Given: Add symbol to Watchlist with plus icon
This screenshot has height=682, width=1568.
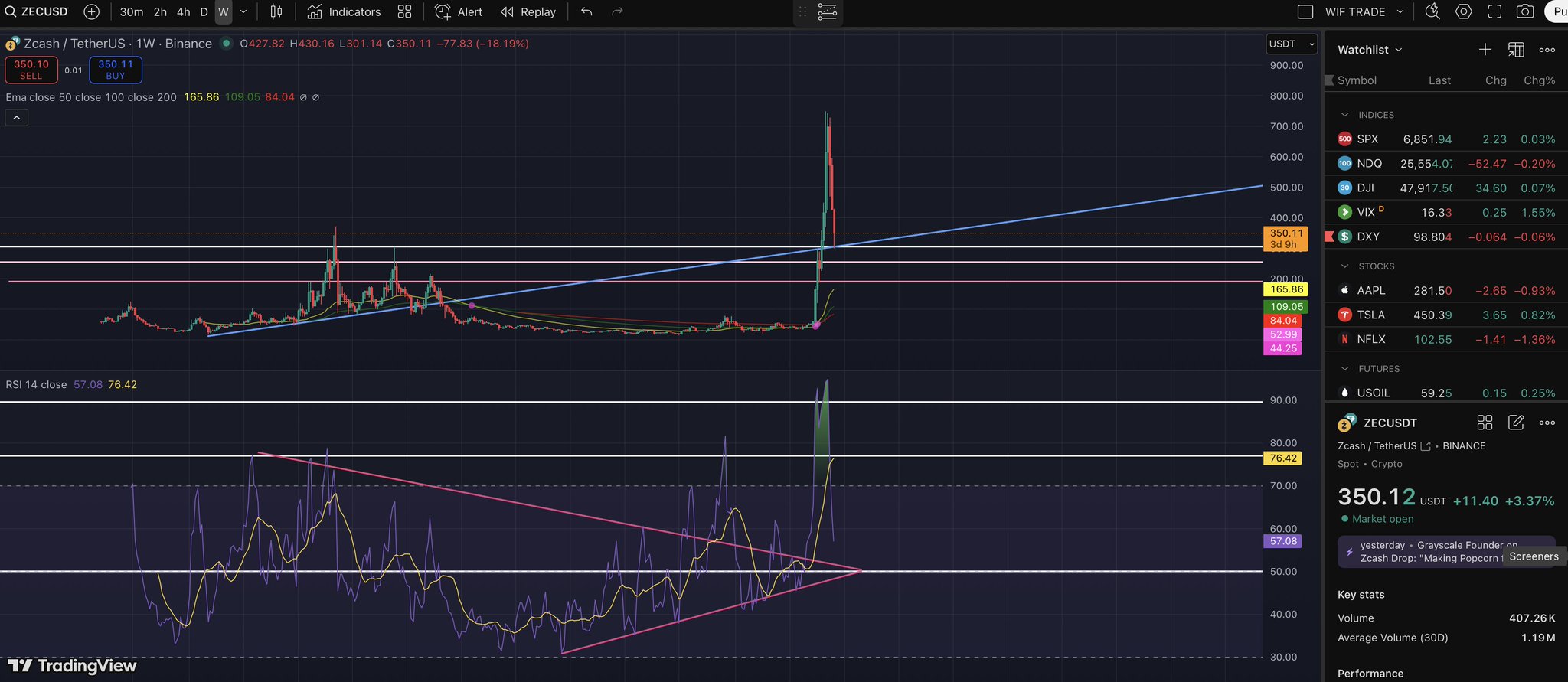Looking at the screenshot, I should 1485,50.
